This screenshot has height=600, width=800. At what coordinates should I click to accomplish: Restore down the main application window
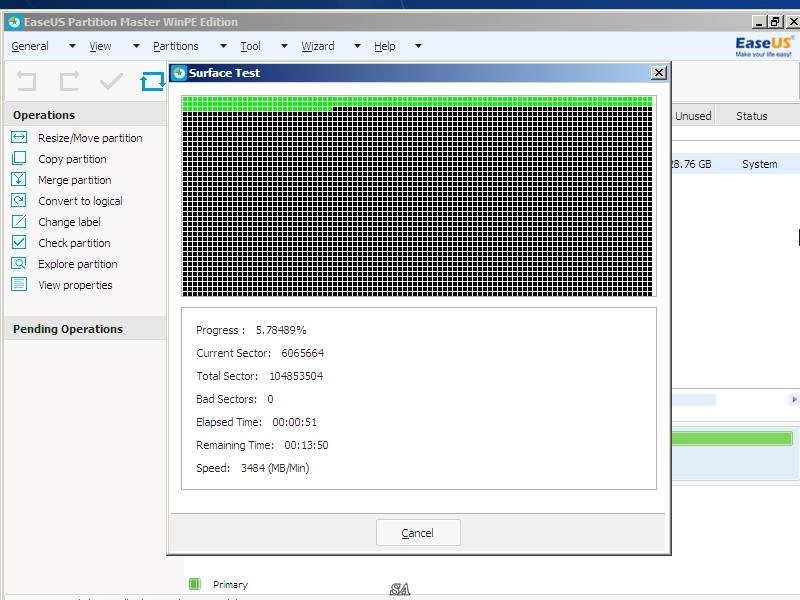point(775,21)
